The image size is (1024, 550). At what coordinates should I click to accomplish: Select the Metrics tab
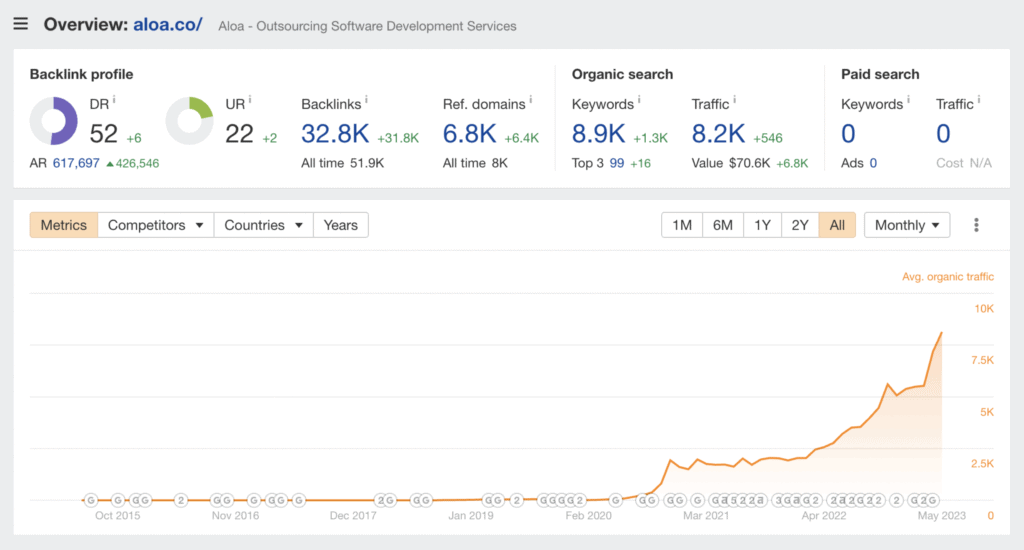[63, 225]
